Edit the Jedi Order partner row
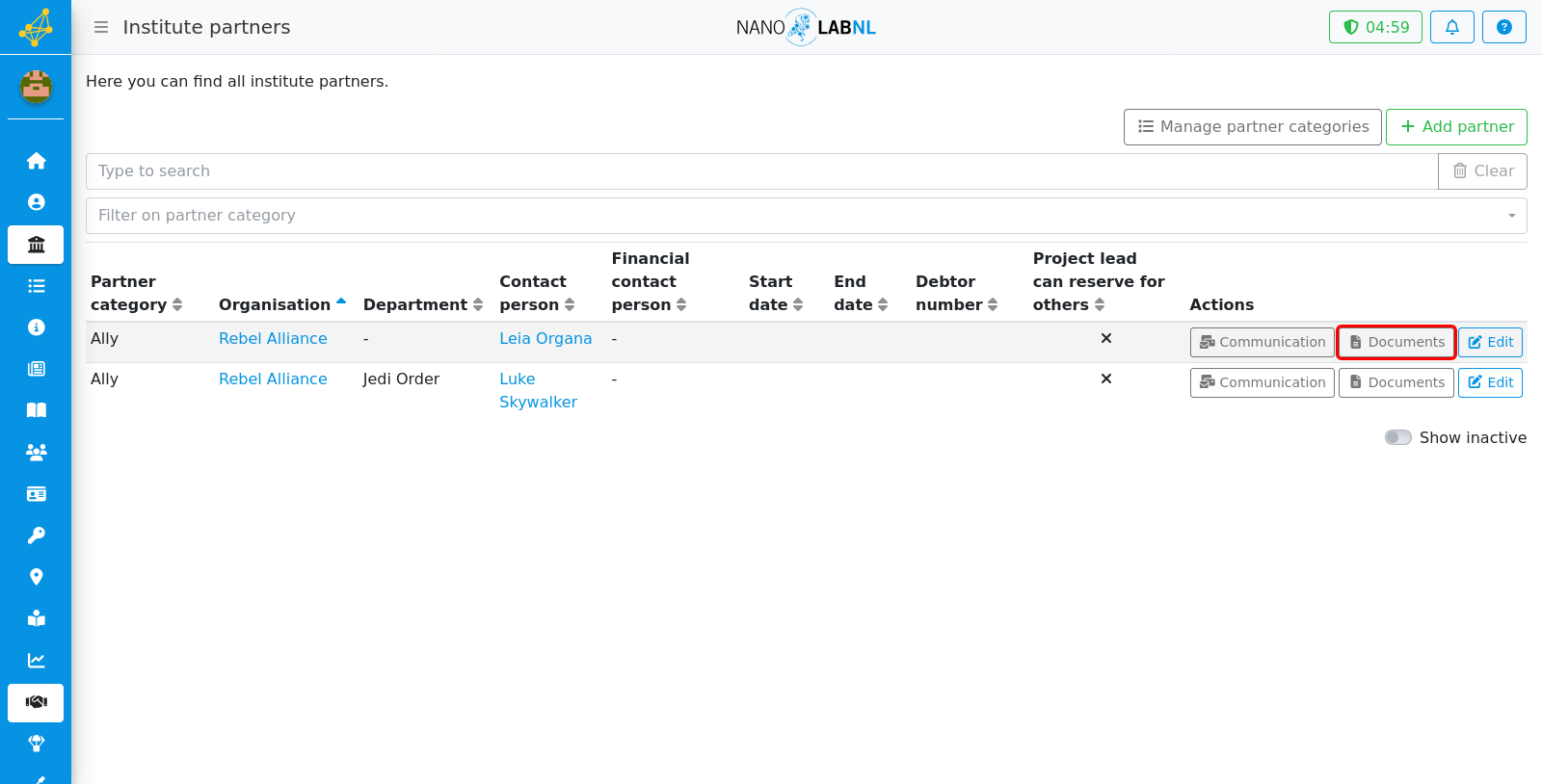Viewport: 1542px width, 784px height. click(x=1490, y=382)
